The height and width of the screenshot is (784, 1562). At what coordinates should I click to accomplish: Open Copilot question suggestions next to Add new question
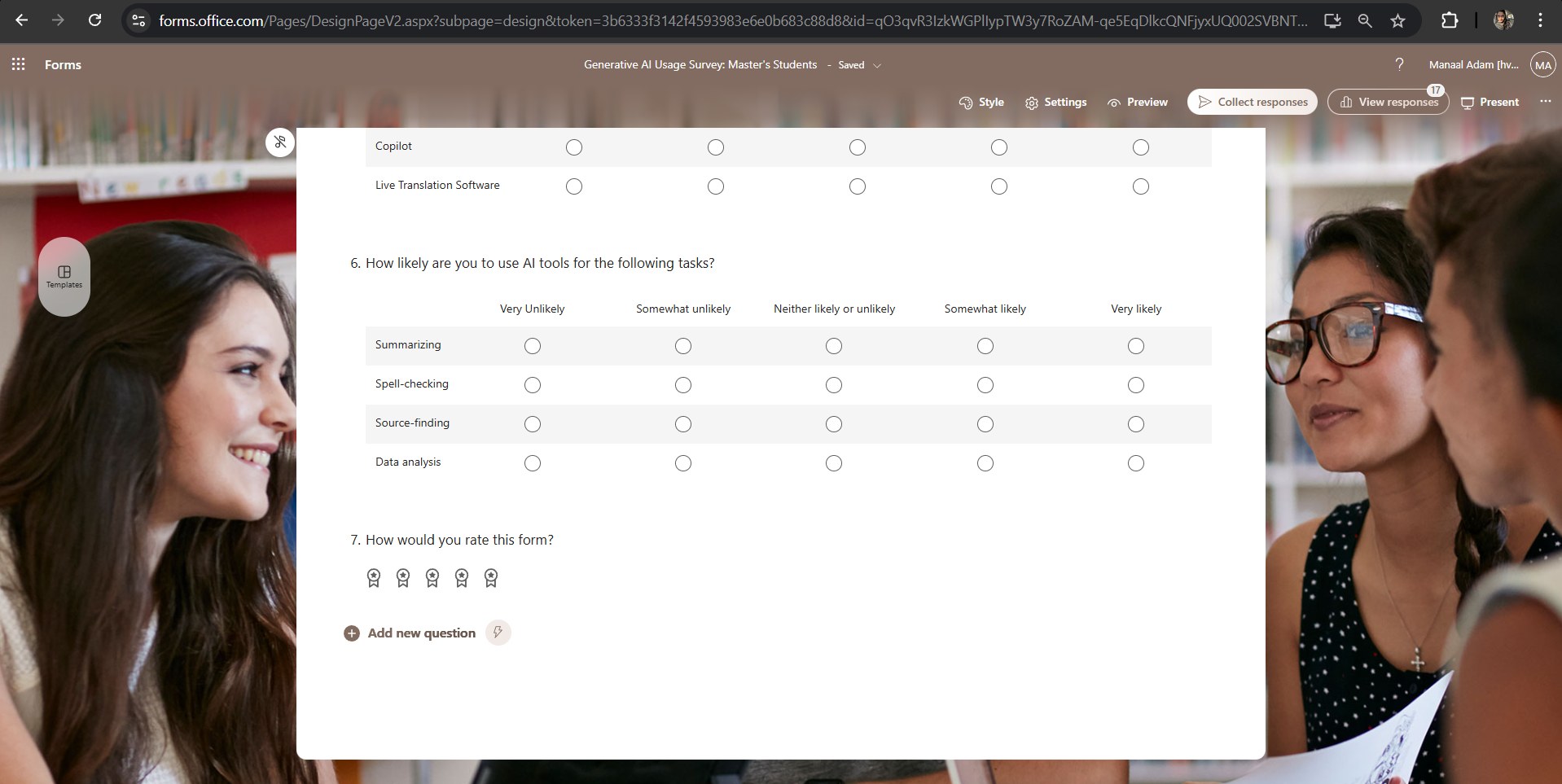tap(498, 633)
